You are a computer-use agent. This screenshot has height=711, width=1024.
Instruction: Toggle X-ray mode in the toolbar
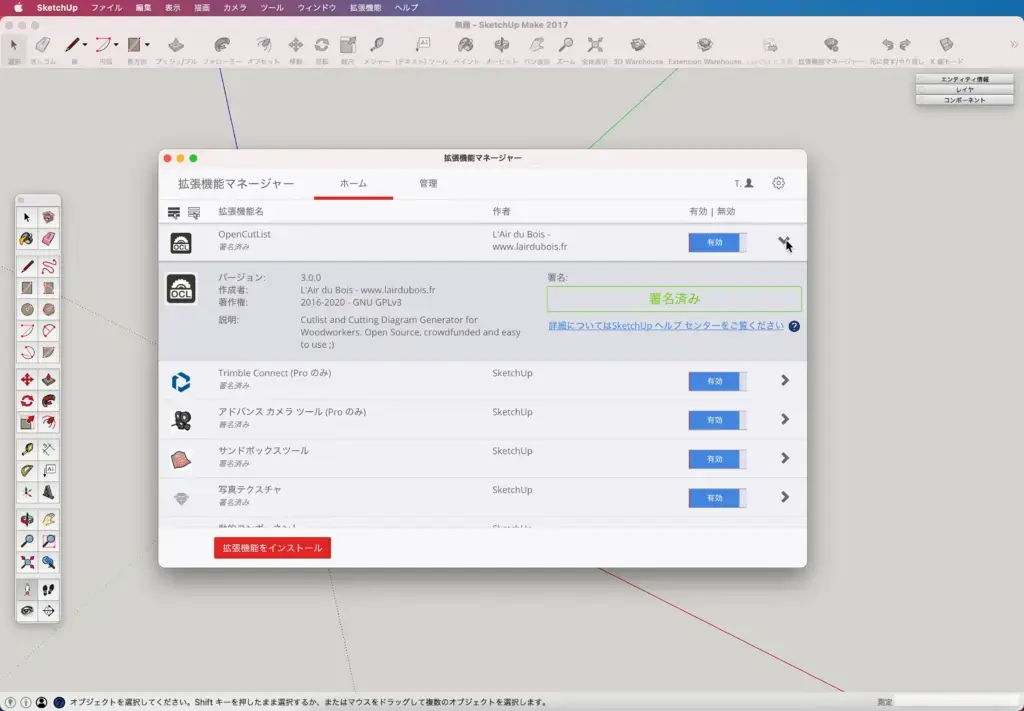pos(946,45)
